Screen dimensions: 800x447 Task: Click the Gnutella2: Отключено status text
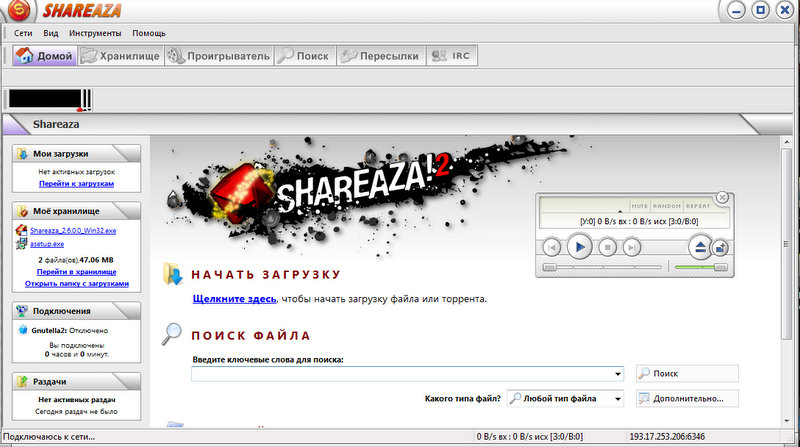pos(69,331)
